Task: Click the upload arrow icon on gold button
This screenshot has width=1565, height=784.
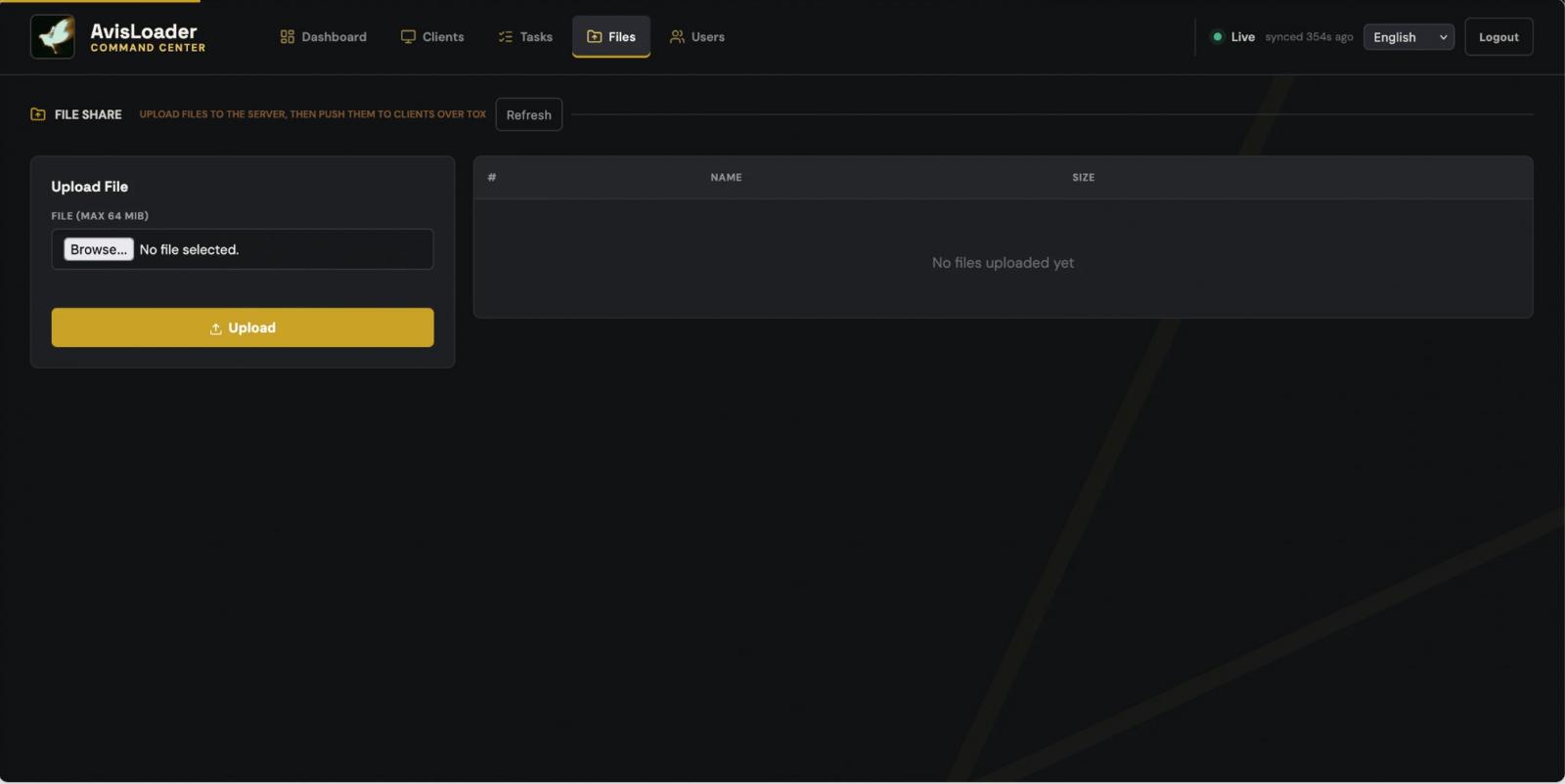Action: coord(215,328)
